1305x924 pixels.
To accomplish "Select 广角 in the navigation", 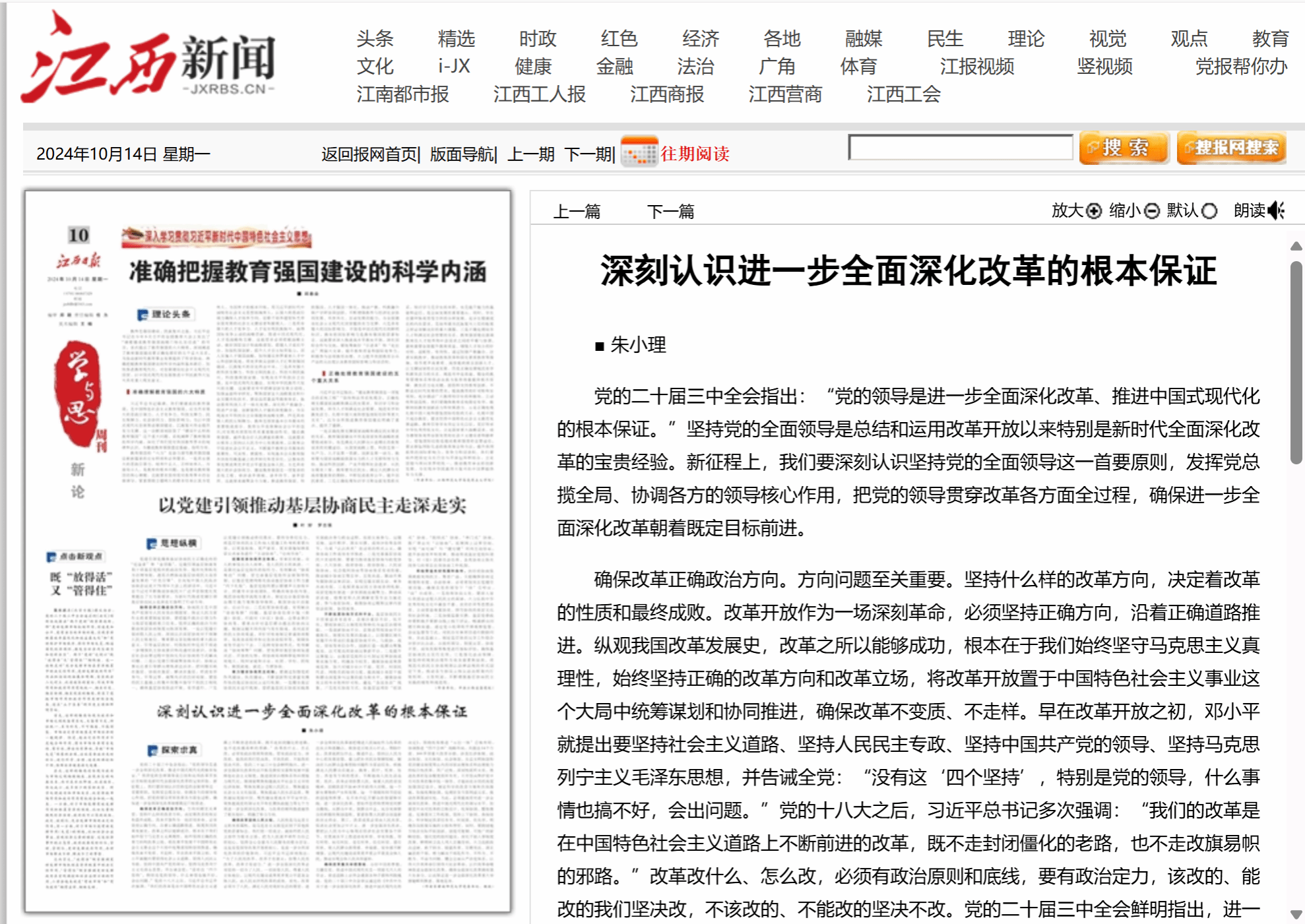I will (777, 66).
